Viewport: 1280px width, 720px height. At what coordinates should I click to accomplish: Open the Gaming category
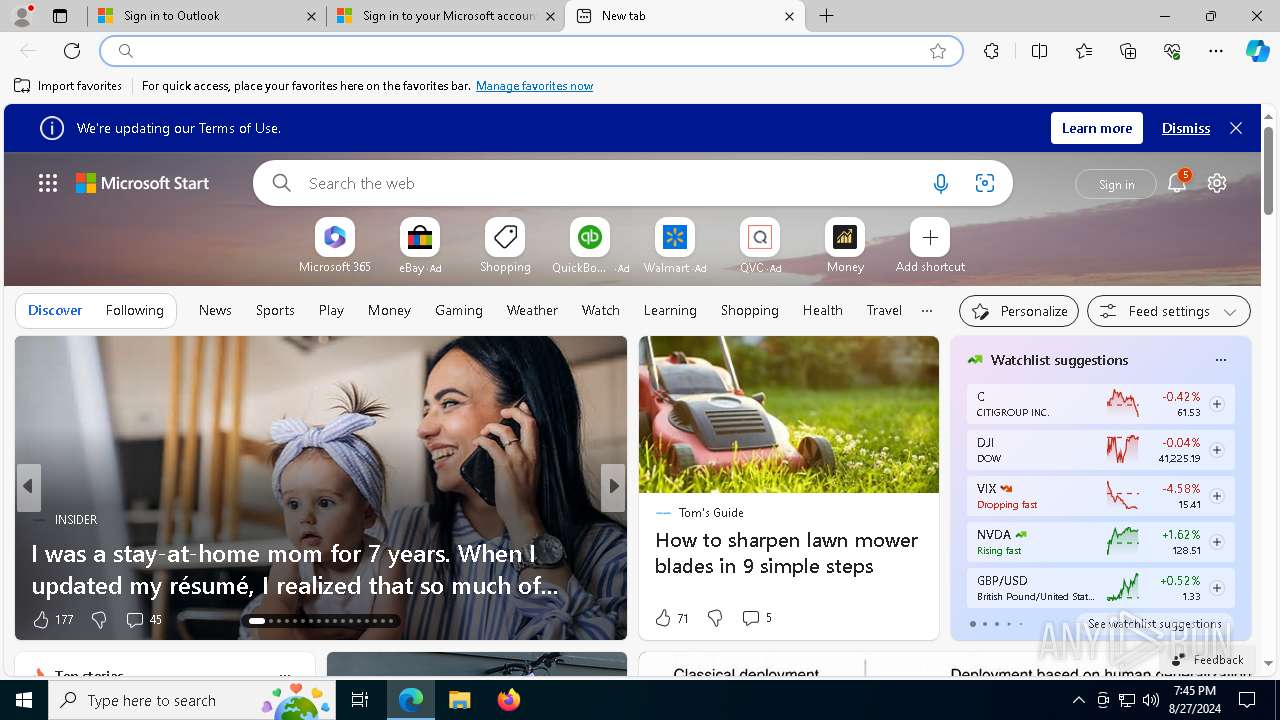point(459,310)
